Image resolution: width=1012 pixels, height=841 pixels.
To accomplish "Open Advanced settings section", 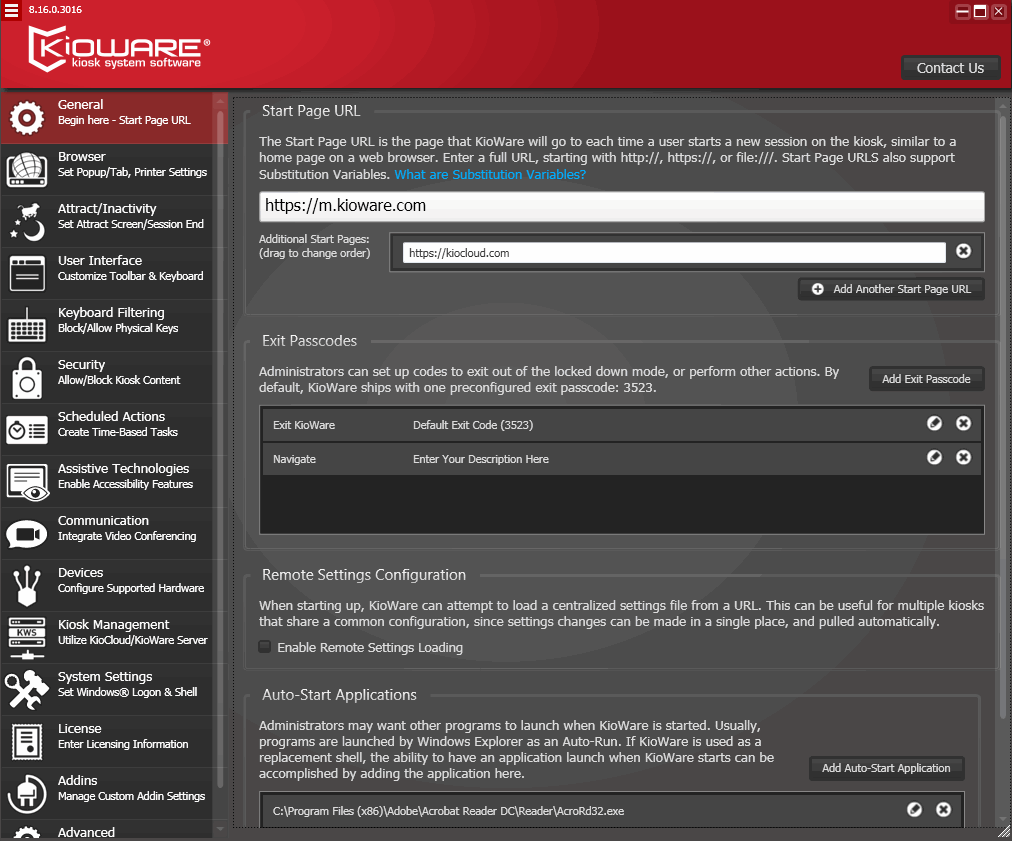I will (107, 830).
